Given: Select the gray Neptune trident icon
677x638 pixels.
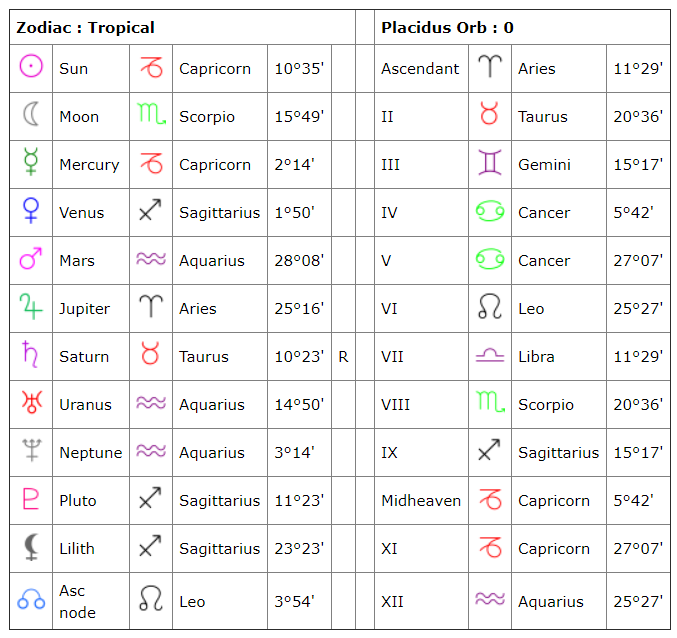Looking at the screenshot, I should pyautogui.click(x=31, y=452).
